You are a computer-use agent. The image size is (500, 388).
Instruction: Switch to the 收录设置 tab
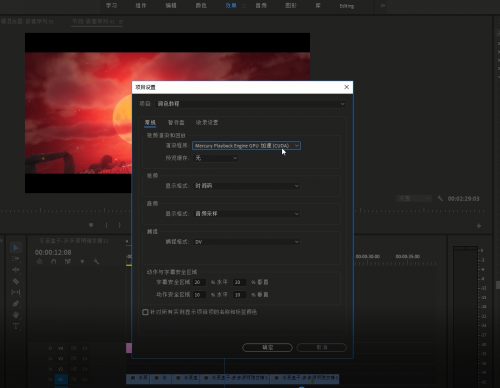(x=207, y=123)
